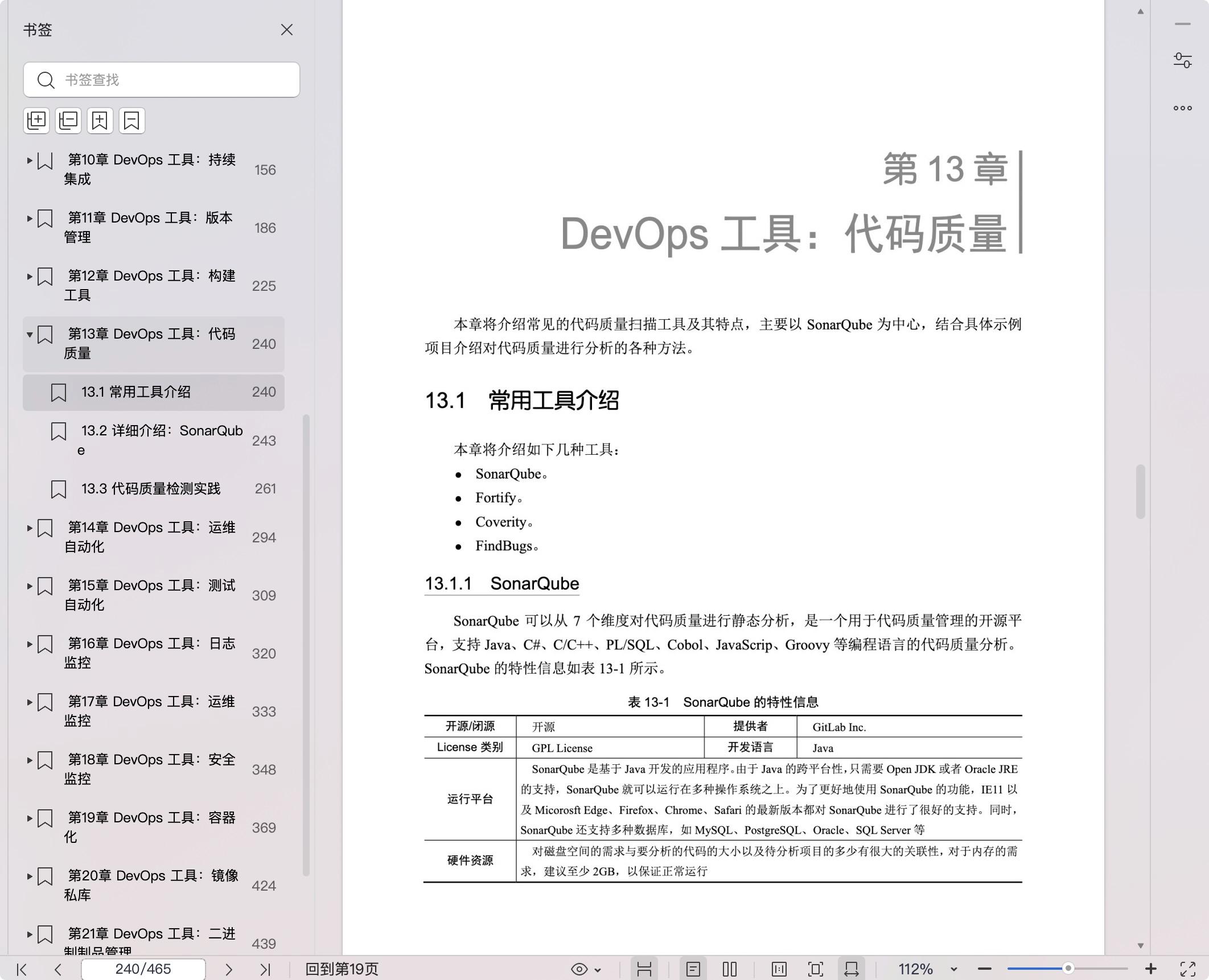1209x980 pixels.
Task: Click document scrollbar up arrow
Action: [x=1141, y=11]
